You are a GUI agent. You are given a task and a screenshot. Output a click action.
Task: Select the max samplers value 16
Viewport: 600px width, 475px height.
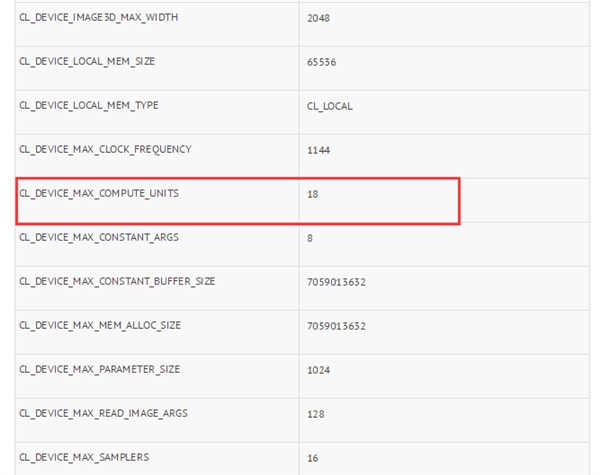tap(313, 457)
